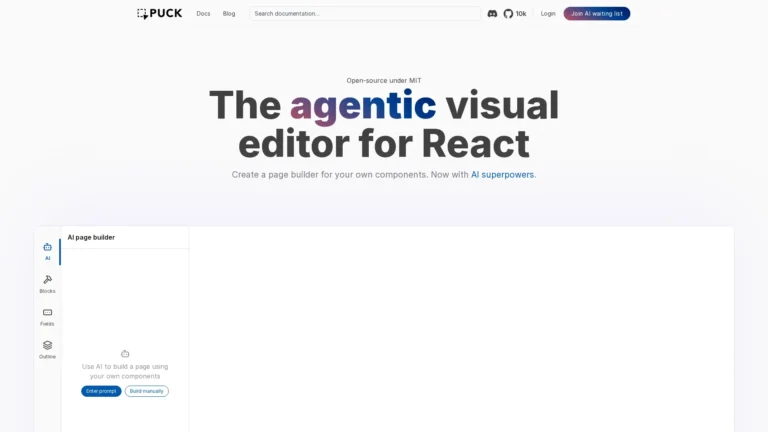Choose the Build manually button
The height and width of the screenshot is (432, 768).
pos(147,391)
